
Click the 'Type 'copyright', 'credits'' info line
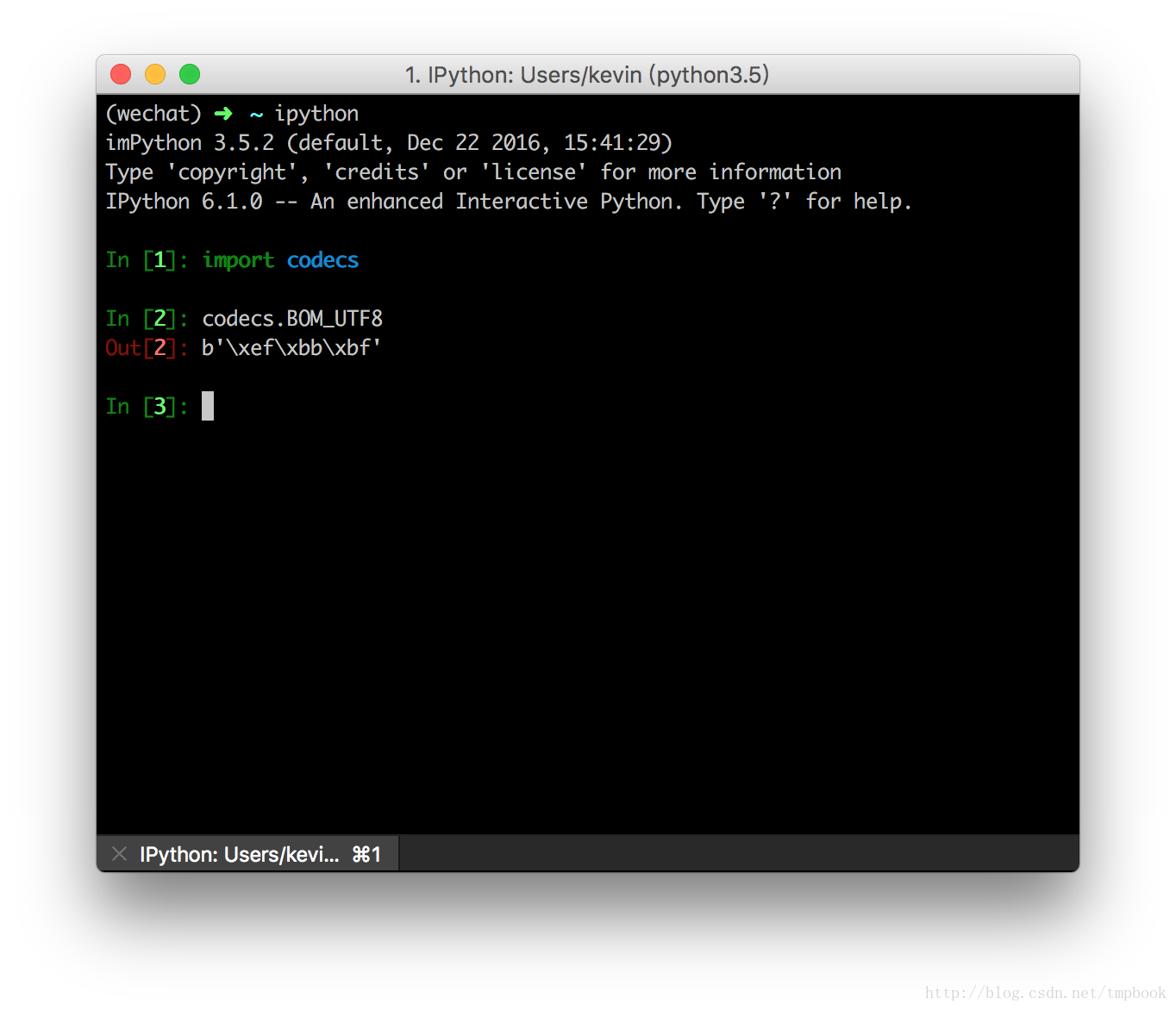[473, 172]
